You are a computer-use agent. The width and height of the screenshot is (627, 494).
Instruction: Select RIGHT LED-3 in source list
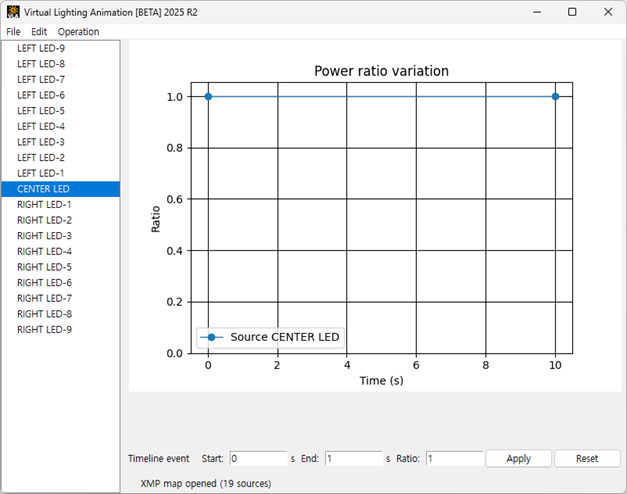click(x=61, y=236)
